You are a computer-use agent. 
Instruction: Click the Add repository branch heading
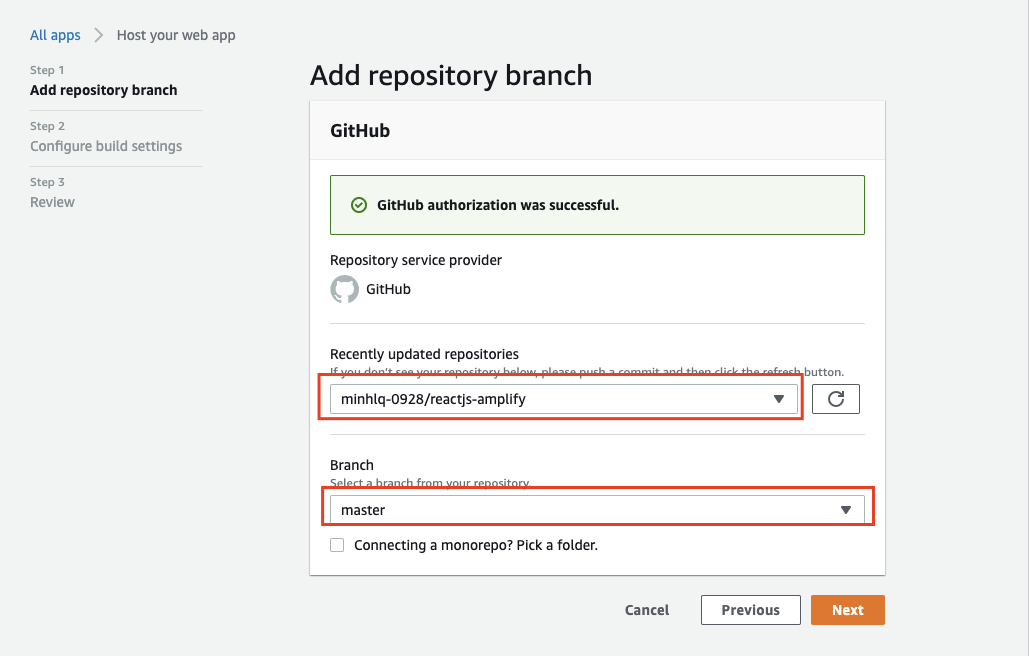pyautogui.click(x=451, y=75)
